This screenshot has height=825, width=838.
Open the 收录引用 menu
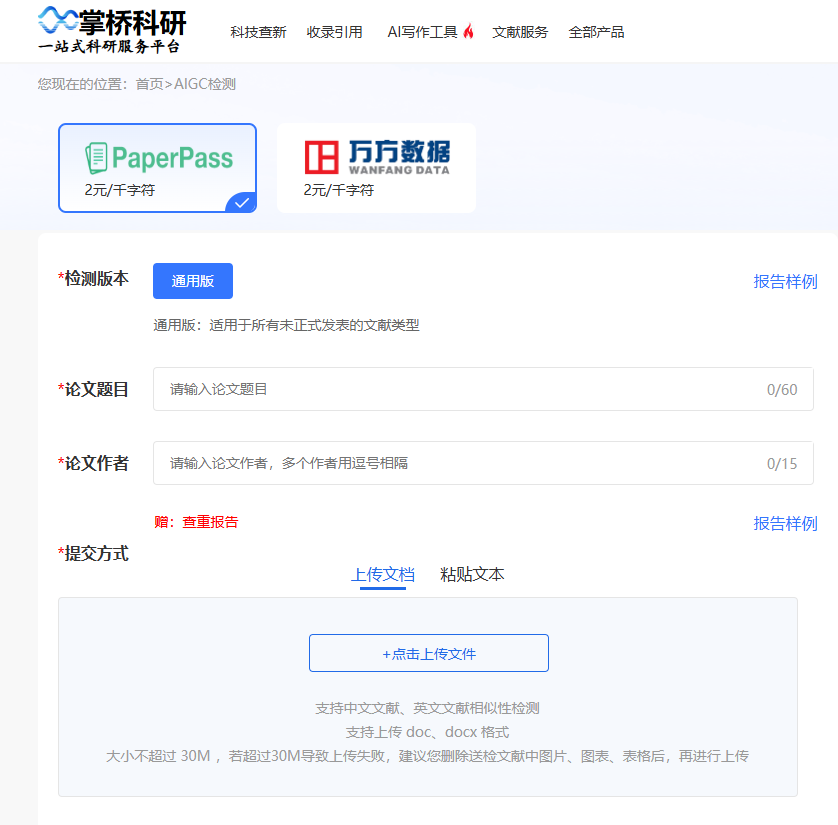pos(335,31)
